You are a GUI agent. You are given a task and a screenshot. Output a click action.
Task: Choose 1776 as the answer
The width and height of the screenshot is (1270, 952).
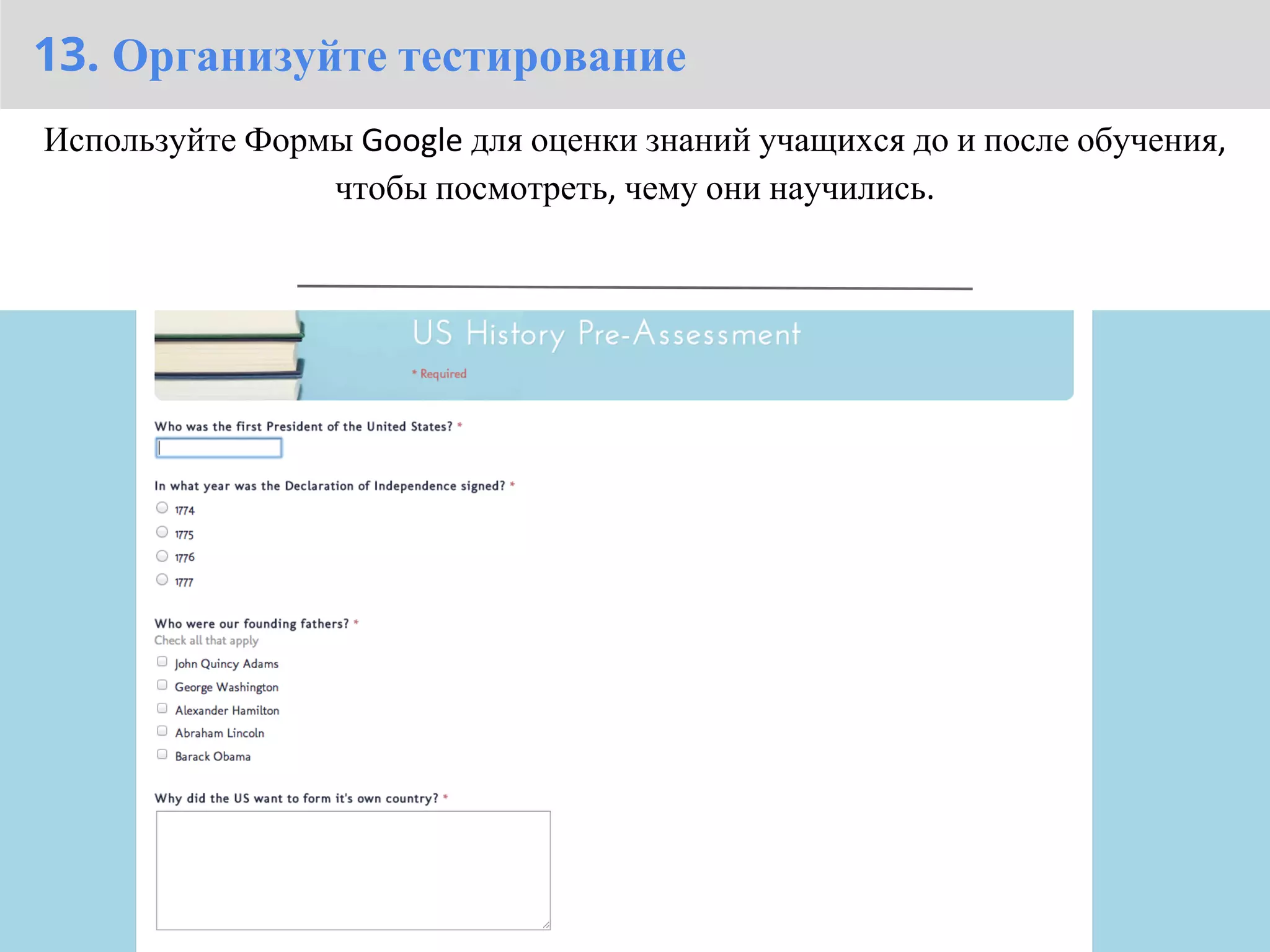(162, 555)
